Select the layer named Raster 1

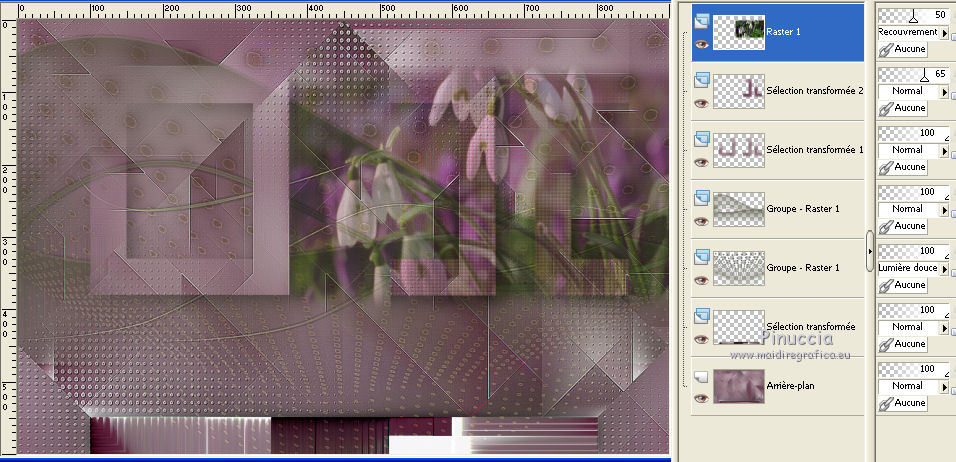783,32
